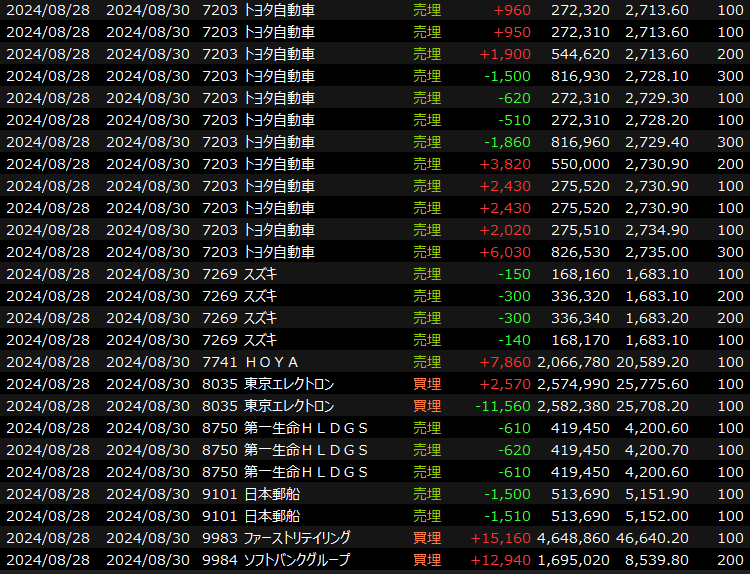750x574 pixels.
Task: Click the 2,735.00 price cell
Action: (657, 252)
